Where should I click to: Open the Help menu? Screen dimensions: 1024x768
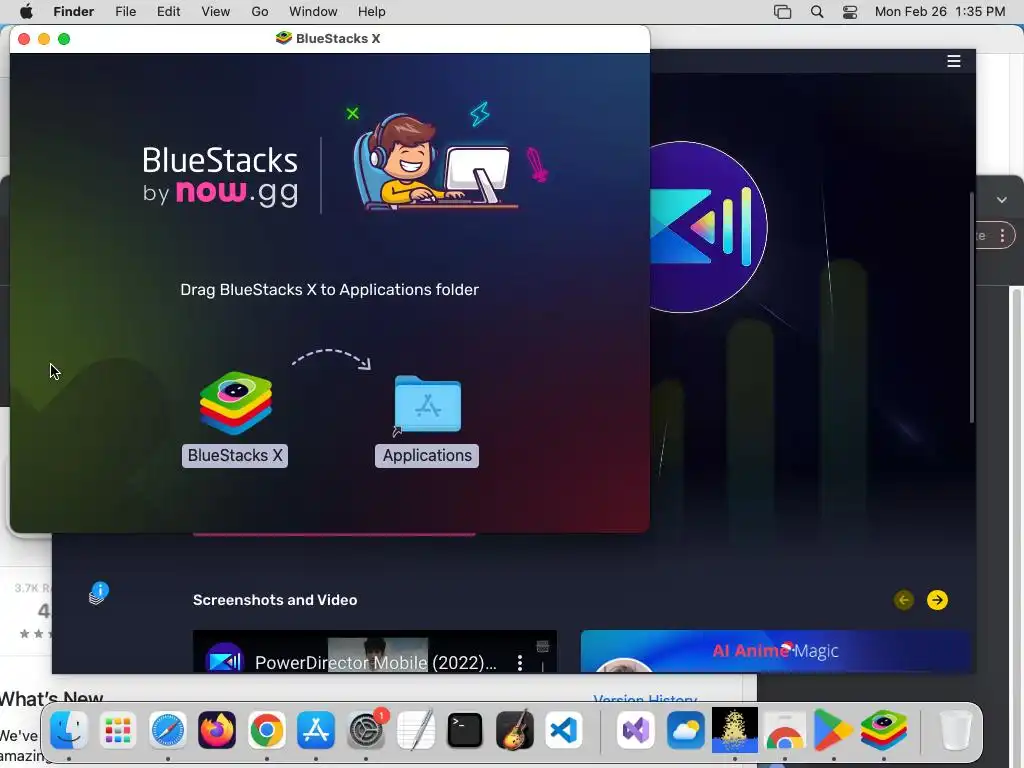(x=372, y=12)
